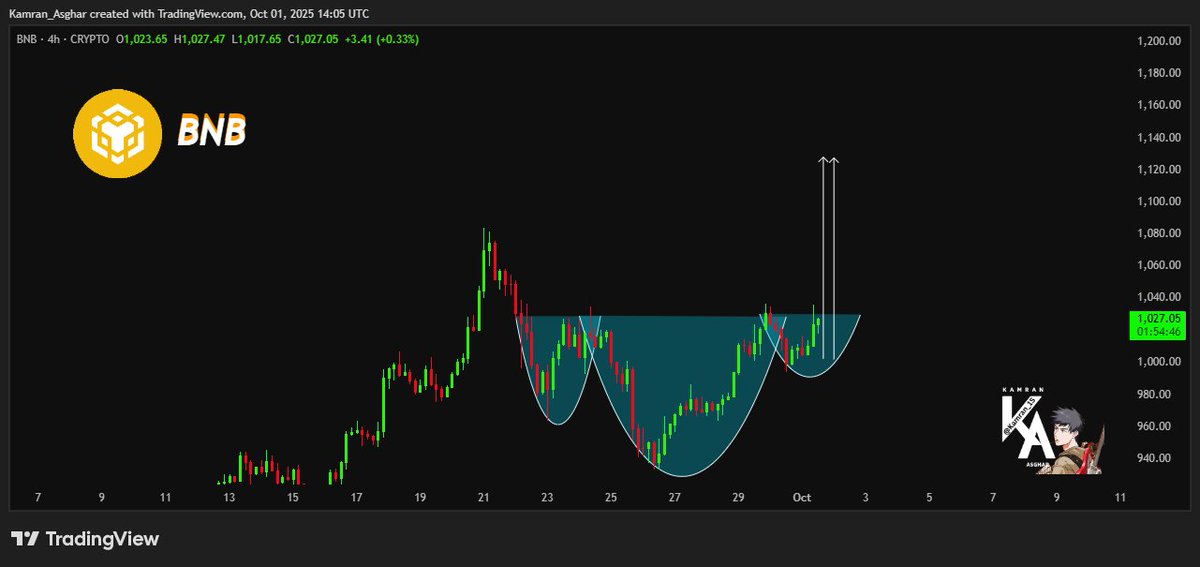Click the 17 date on time axis
This screenshot has width=1200, height=567.
(356, 497)
